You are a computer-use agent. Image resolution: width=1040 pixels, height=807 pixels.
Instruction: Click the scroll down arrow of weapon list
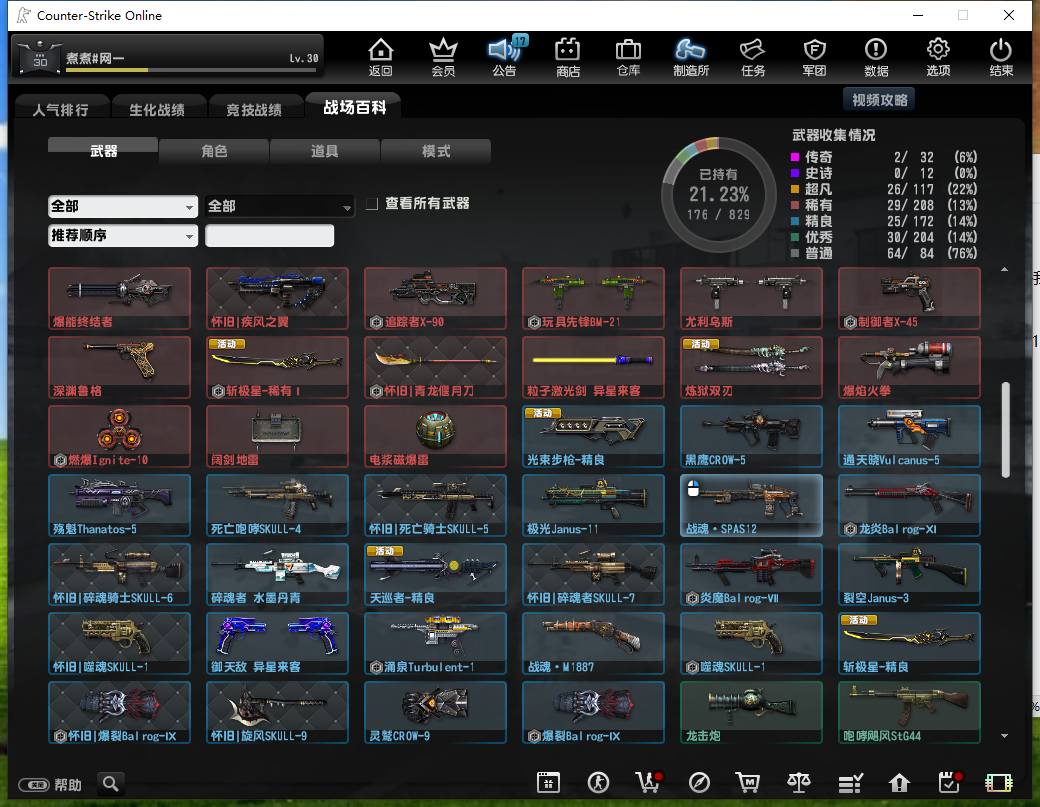1005,736
